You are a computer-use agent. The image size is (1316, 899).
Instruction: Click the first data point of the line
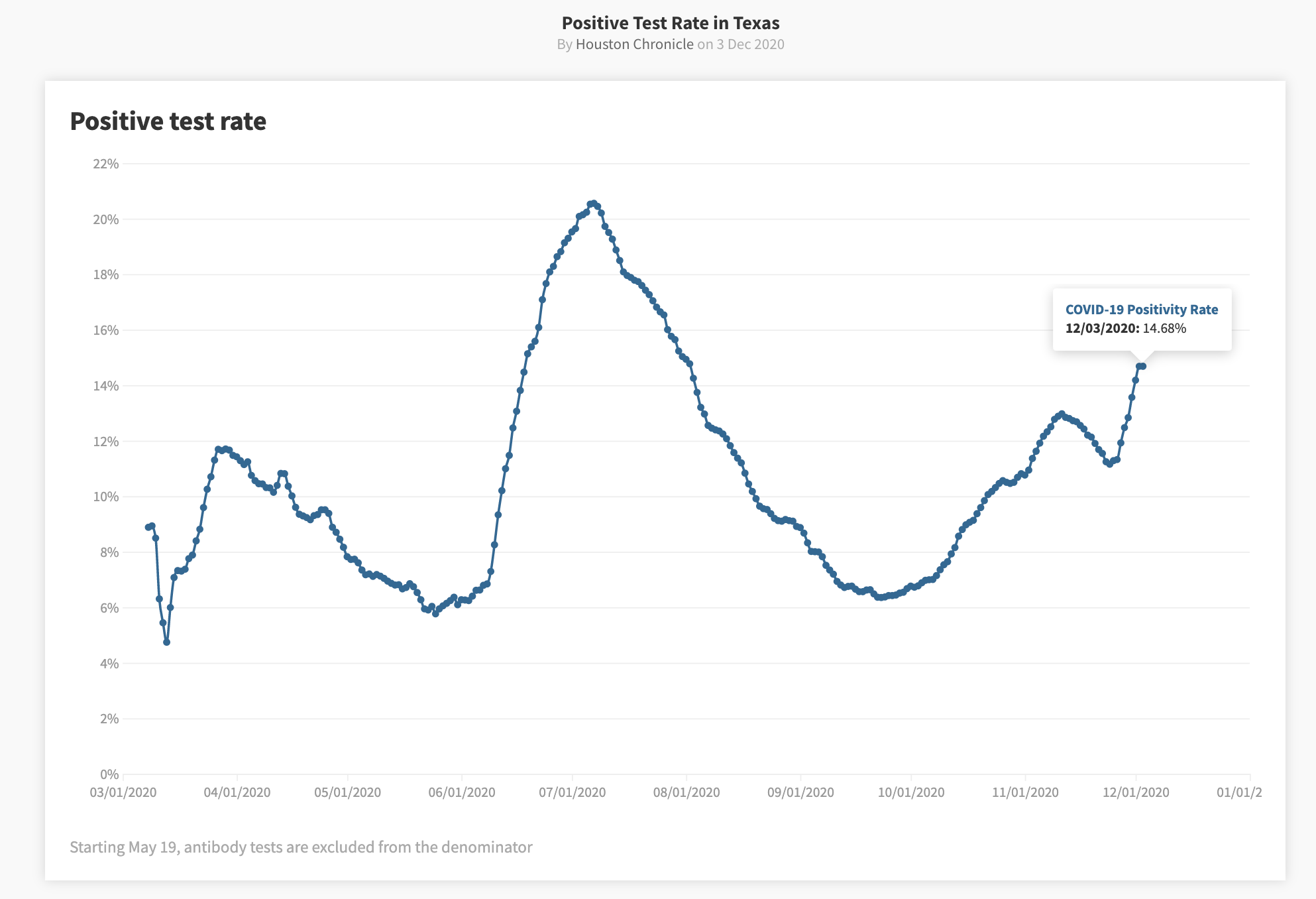click(148, 527)
